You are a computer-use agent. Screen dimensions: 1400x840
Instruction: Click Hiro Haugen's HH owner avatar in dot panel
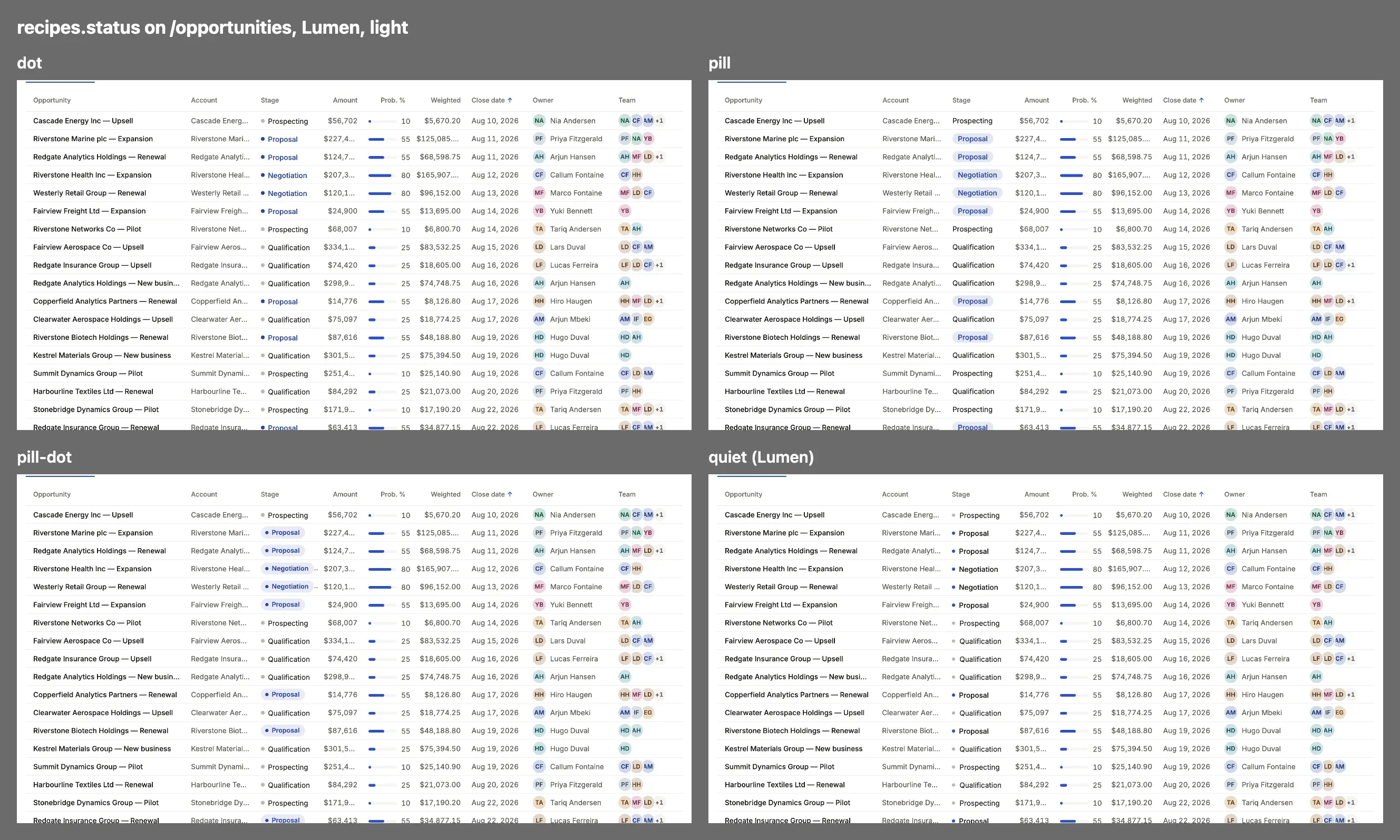pos(539,301)
